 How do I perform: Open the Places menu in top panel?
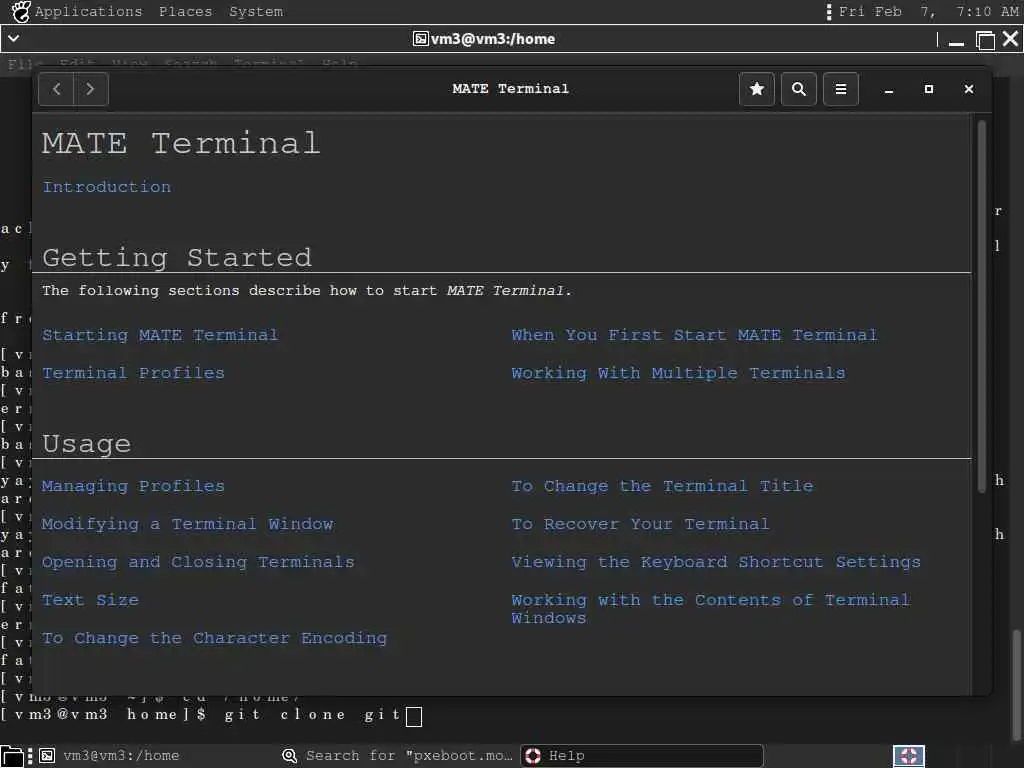pos(185,11)
